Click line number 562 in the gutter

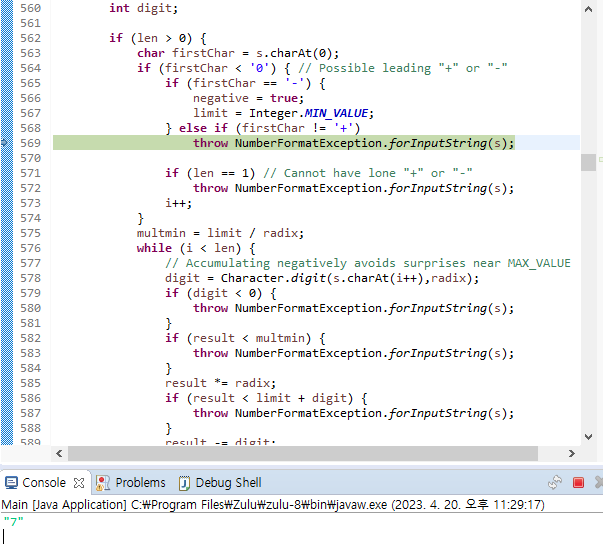click(30, 38)
